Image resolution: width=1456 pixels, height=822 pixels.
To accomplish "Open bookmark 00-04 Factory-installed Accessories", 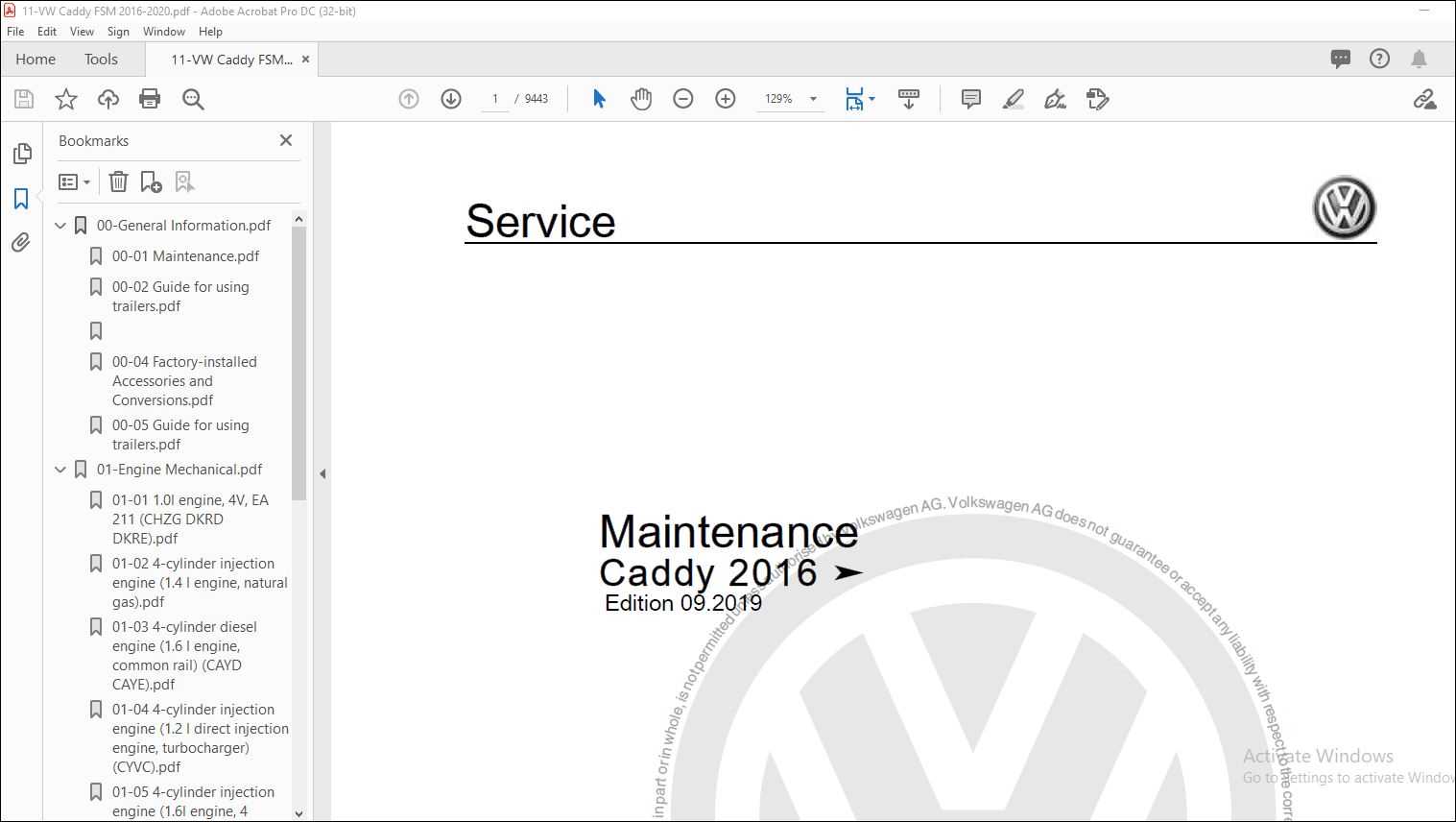I will click(x=184, y=381).
